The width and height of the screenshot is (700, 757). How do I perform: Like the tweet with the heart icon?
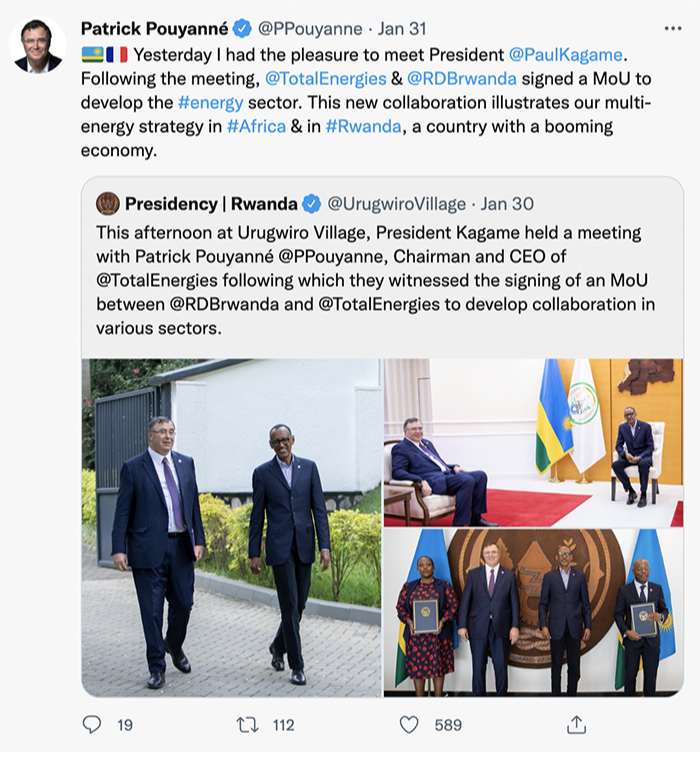pyautogui.click(x=408, y=724)
